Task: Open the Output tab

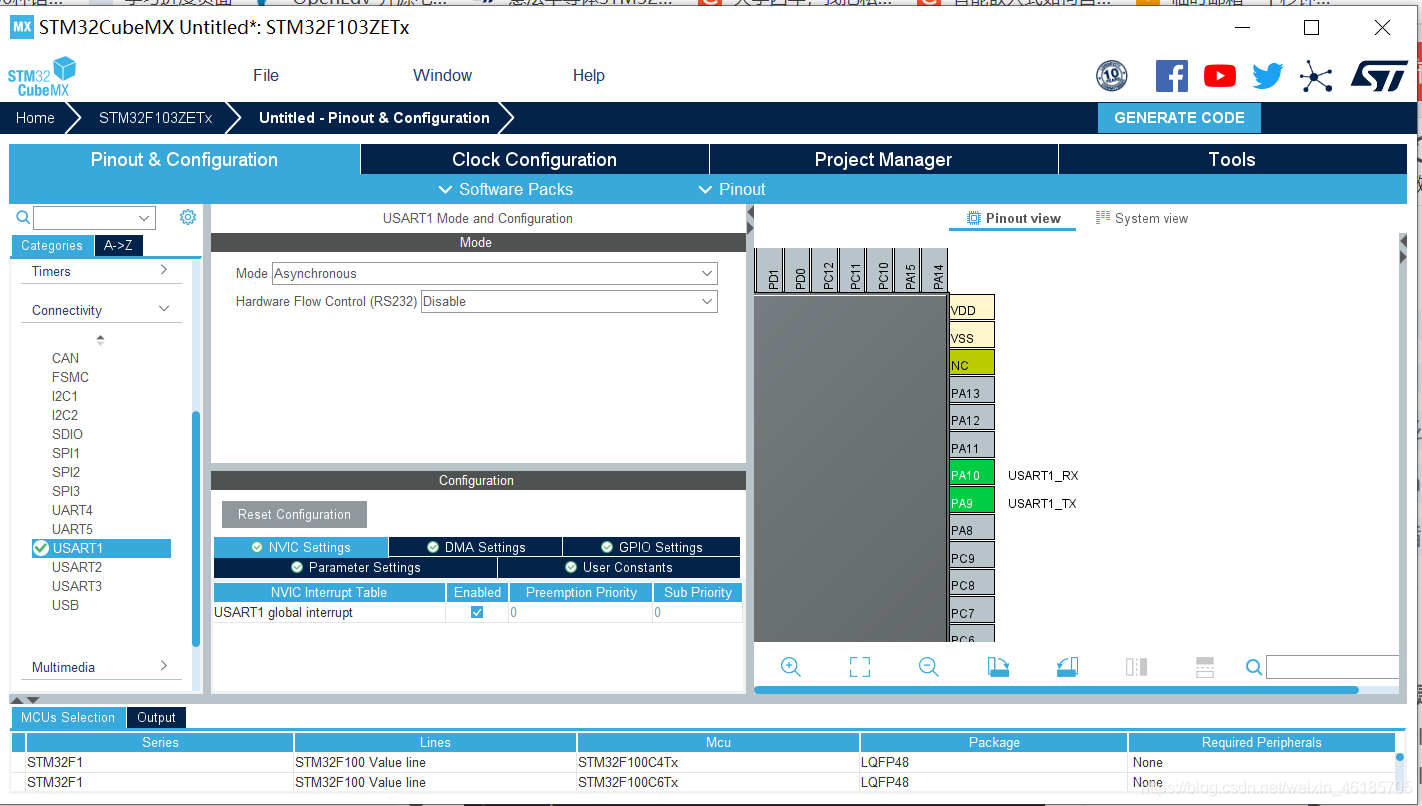Action: [x=156, y=717]
